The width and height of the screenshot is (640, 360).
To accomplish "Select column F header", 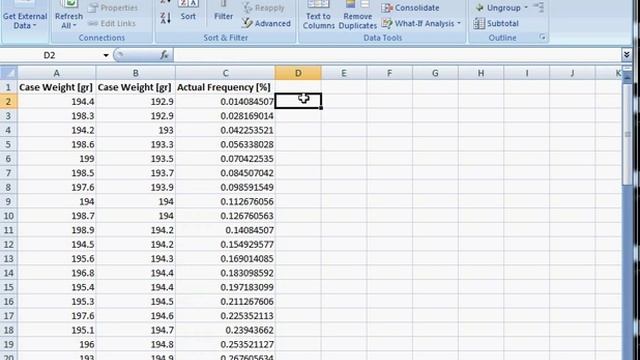I will point(389,73).
